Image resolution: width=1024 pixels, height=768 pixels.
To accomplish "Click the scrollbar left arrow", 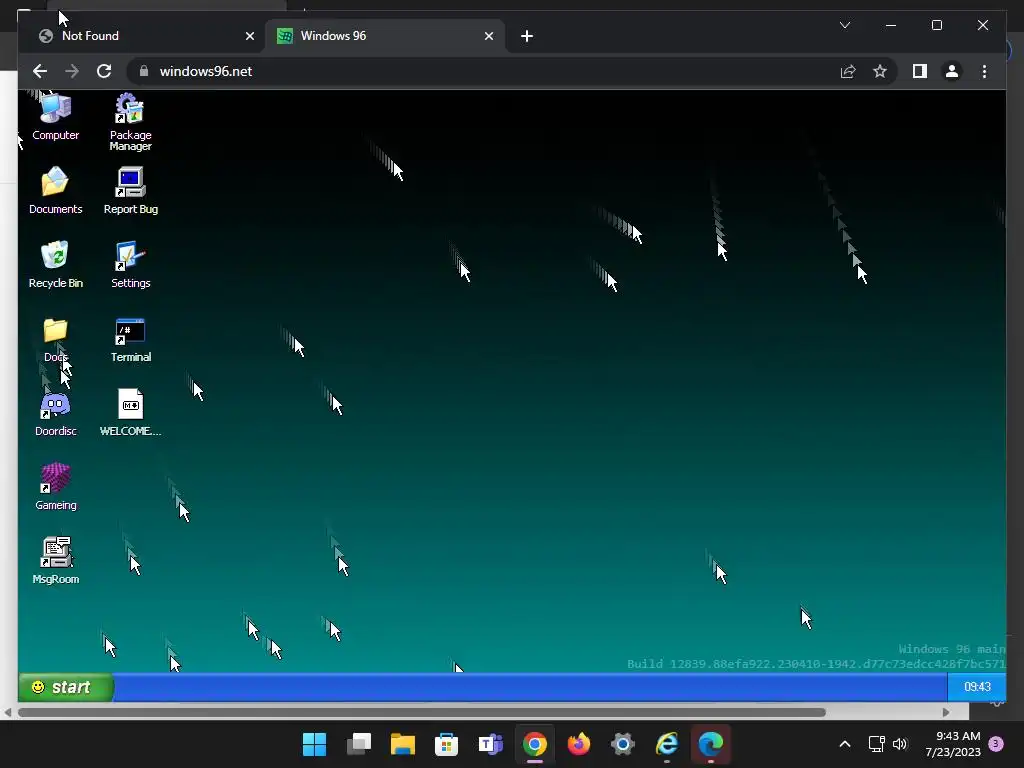I will tap(8, 712).
